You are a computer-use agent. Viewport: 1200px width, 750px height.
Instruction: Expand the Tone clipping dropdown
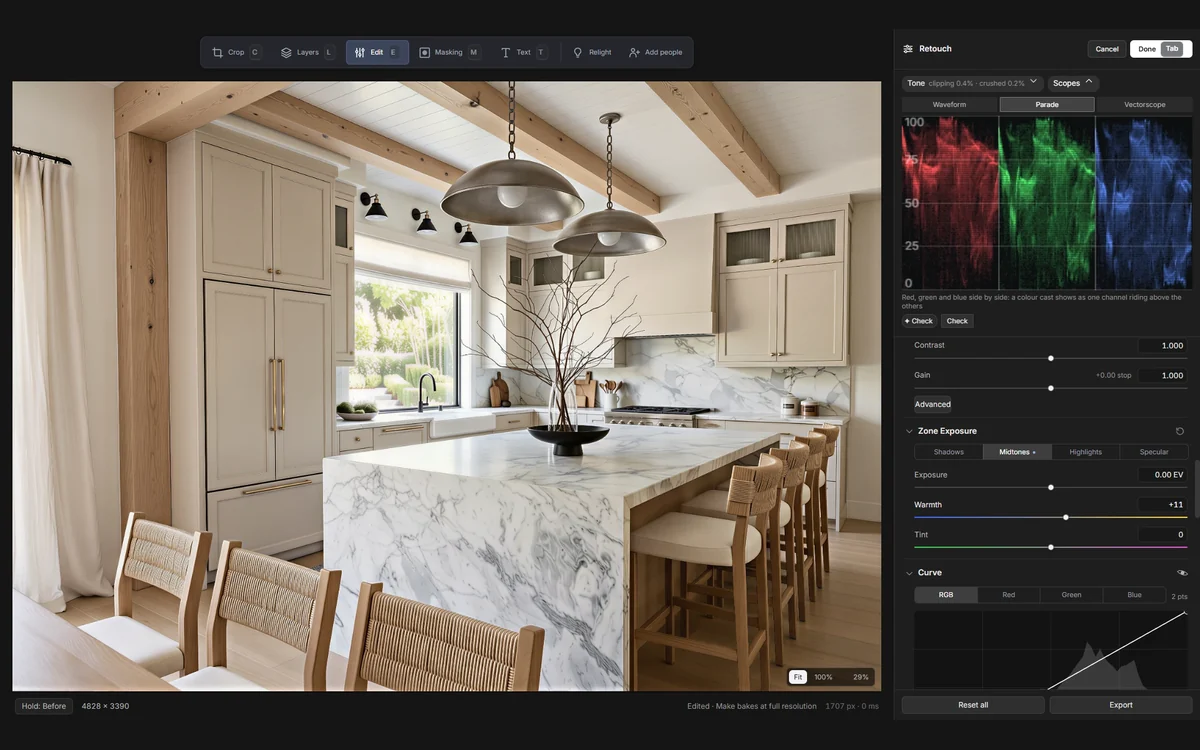[x=972, y=83]
